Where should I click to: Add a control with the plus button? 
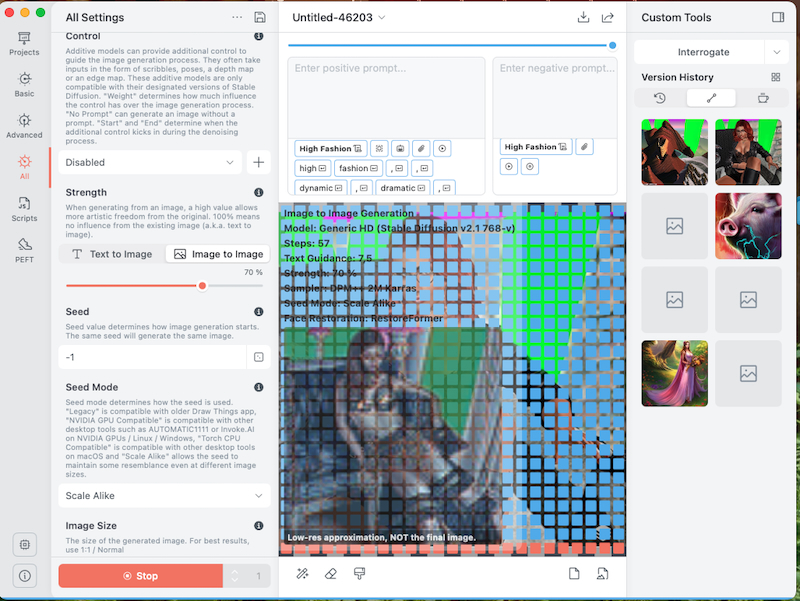259,162
